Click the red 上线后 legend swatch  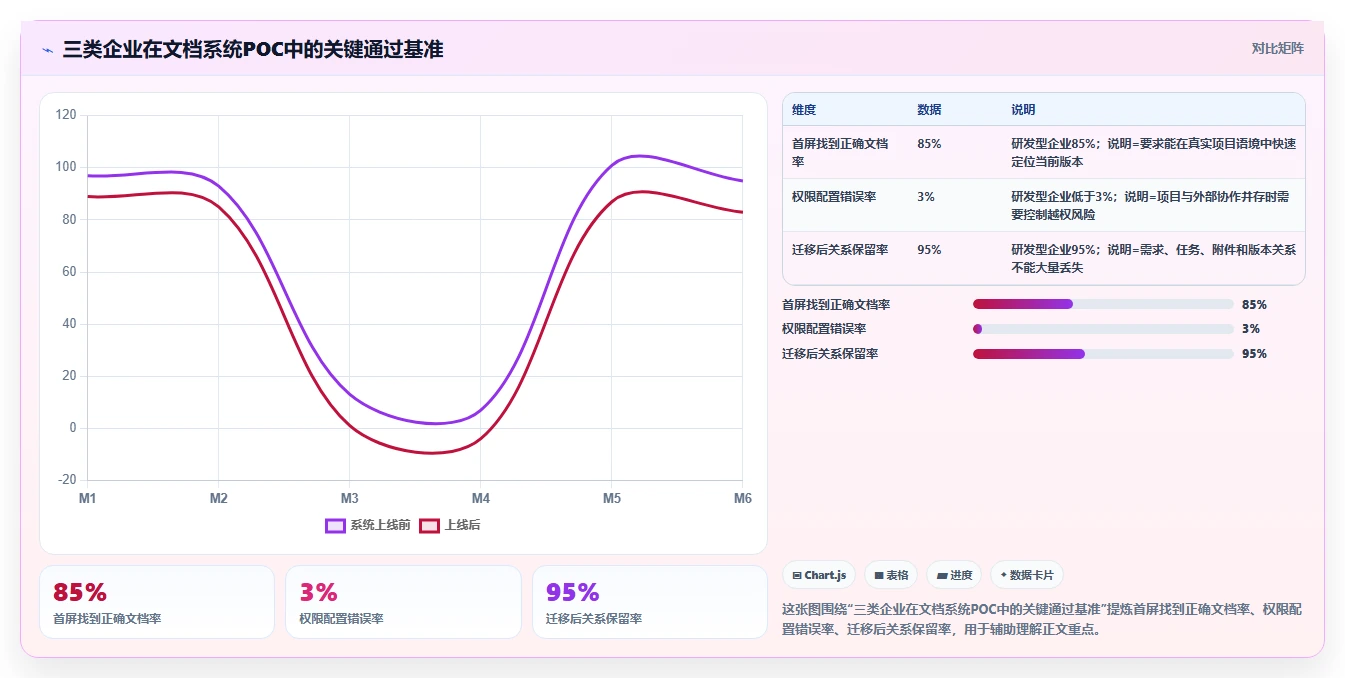point(429,525)
